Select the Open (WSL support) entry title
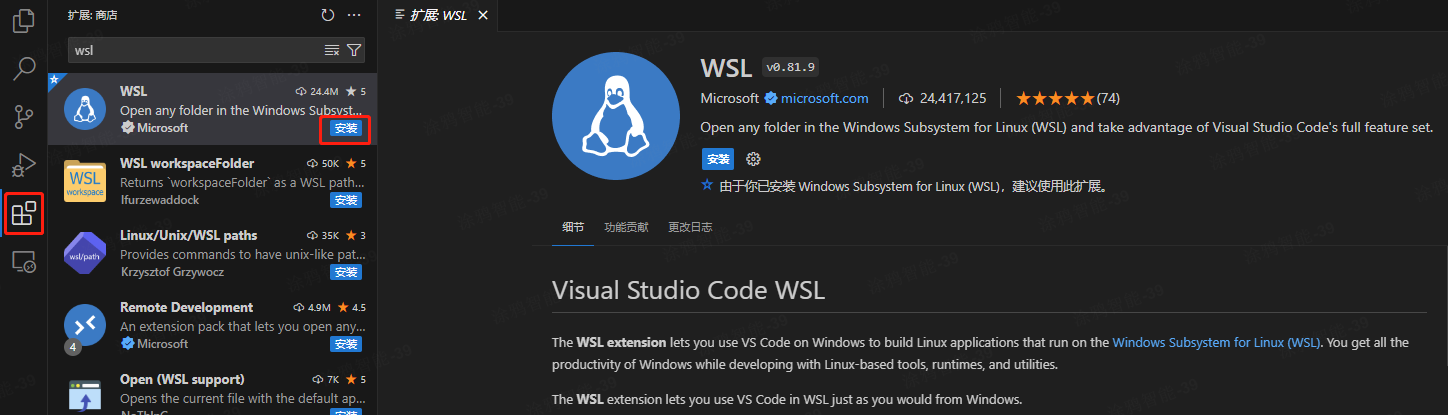 pos(182,379)
